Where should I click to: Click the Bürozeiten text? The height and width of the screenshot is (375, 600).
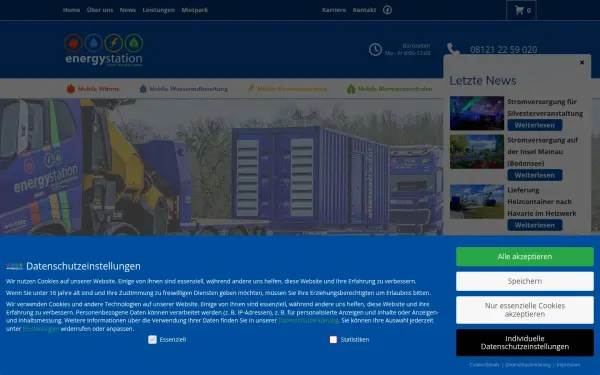point(416,46)
